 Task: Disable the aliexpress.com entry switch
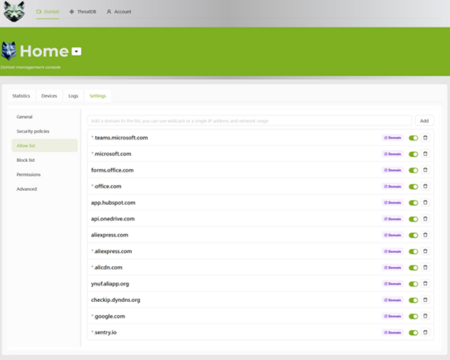(413, 235)
